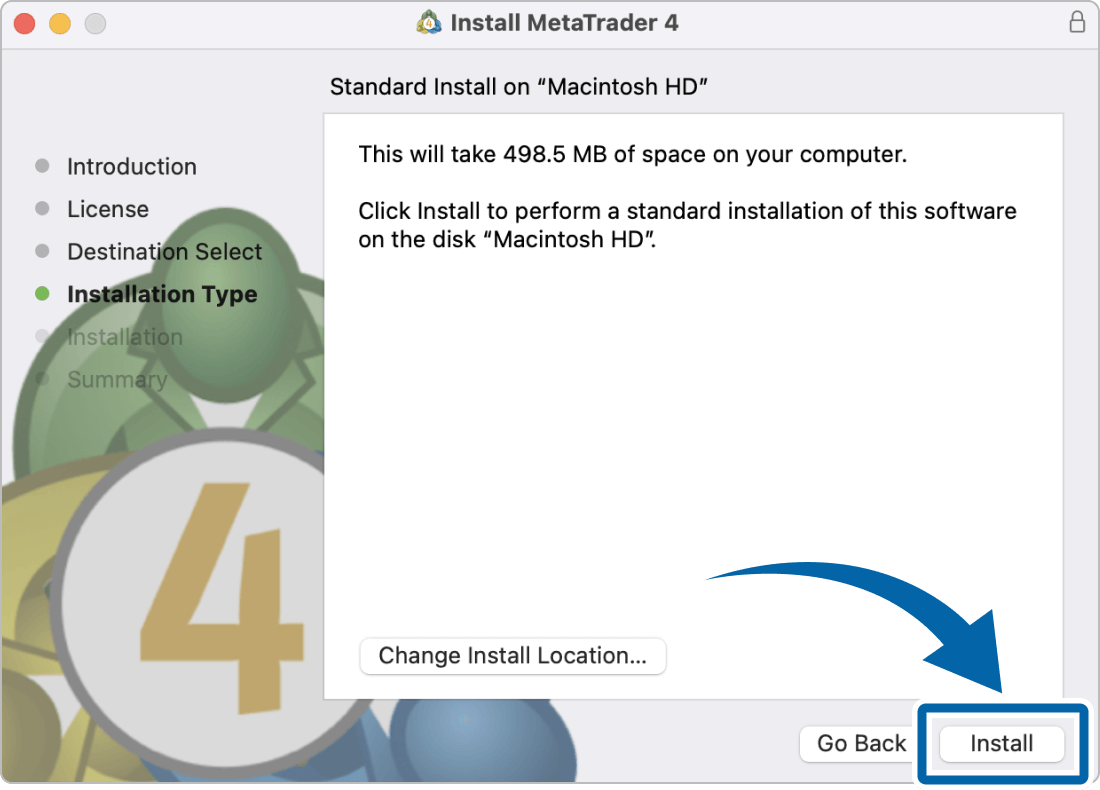The height and width of the screenshot is (790, 1100).
Task: Click the "Standard Install on Macintosh HD" heading
Action: coord(518,87)
